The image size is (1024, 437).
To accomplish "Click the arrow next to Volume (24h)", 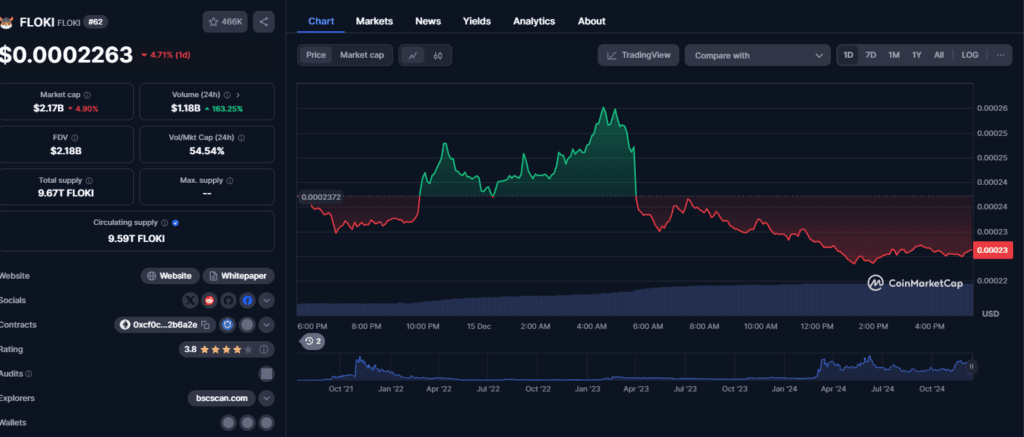I will 238,95.
